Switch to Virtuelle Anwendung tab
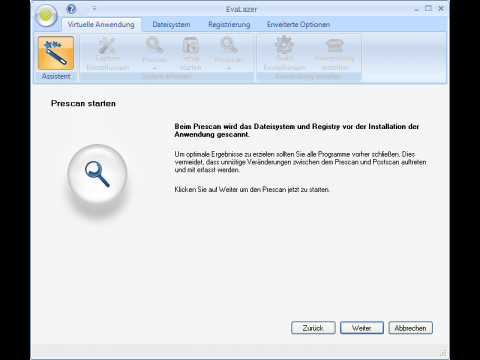This screenshot has width=480, height=360. (101, 25)
